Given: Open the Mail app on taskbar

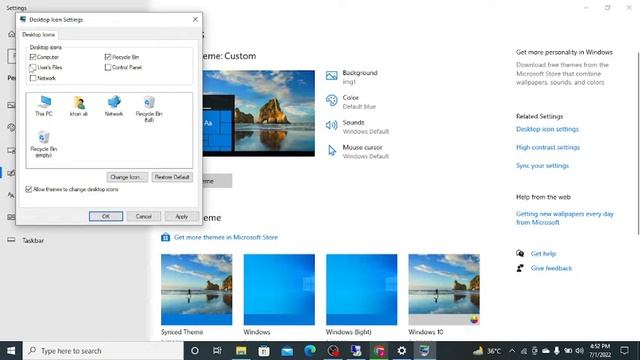Looking at the screenshot, I should click(287, 351).
